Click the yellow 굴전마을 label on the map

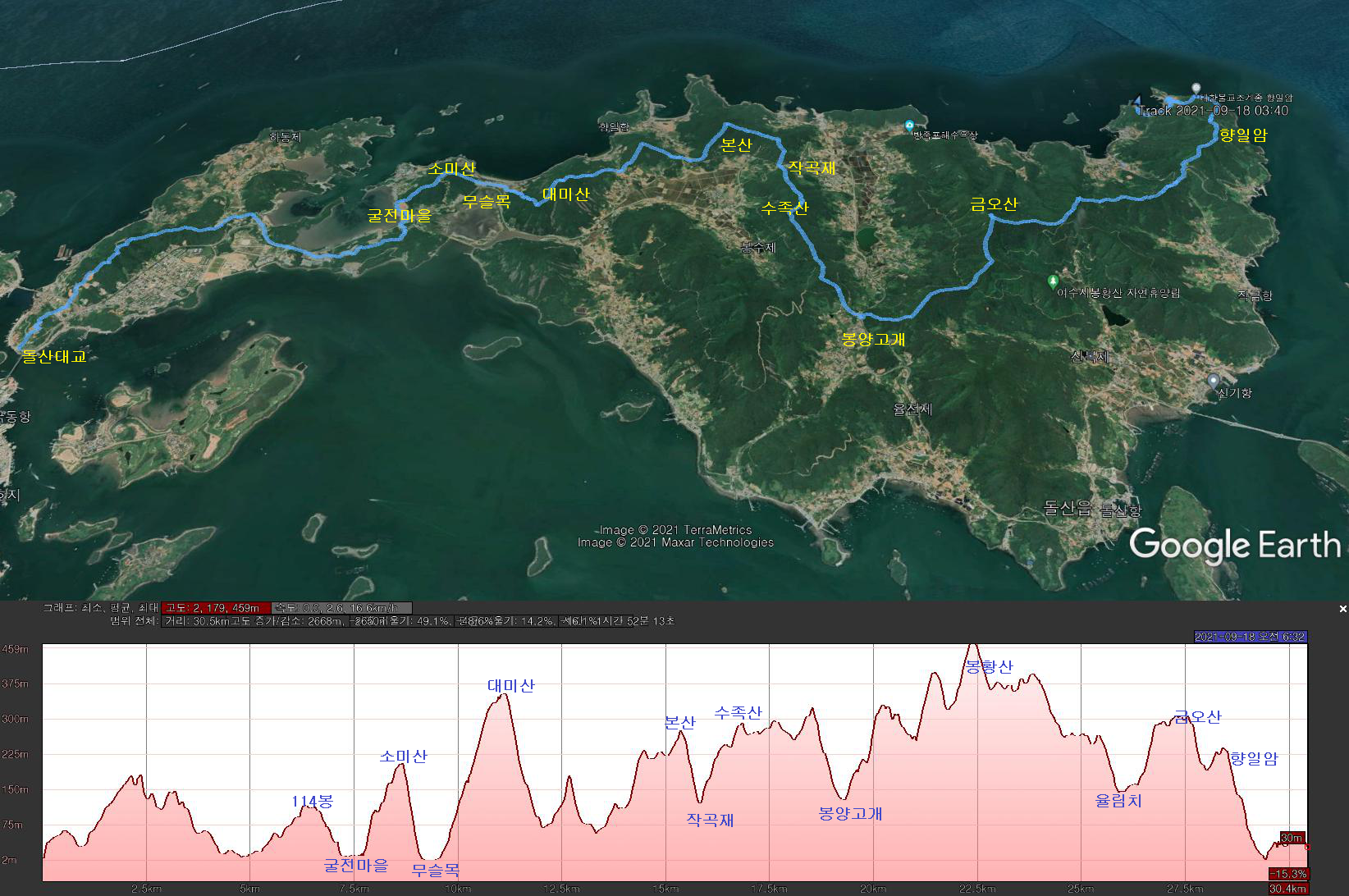[x=399, y=216]
